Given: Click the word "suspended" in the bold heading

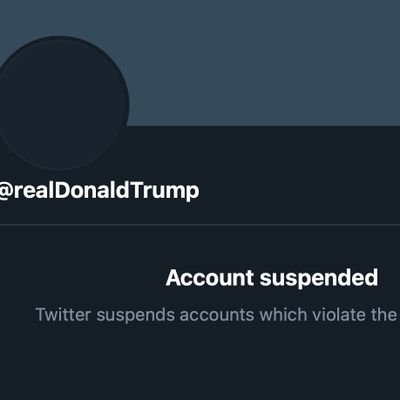Looking at the screenshot, I should tap(319, 279).
